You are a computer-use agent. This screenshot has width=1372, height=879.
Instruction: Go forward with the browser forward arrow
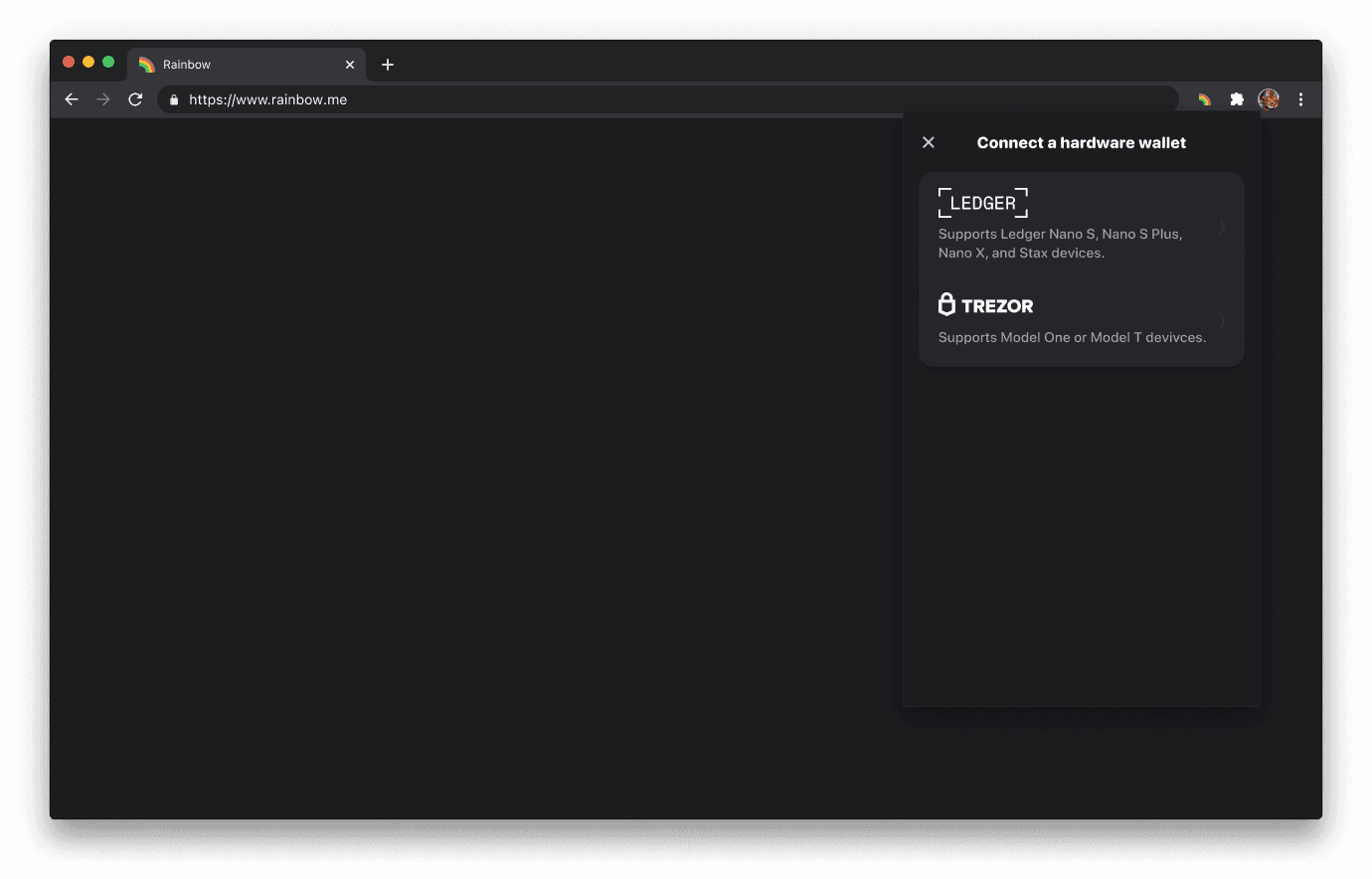coord(103,99)
